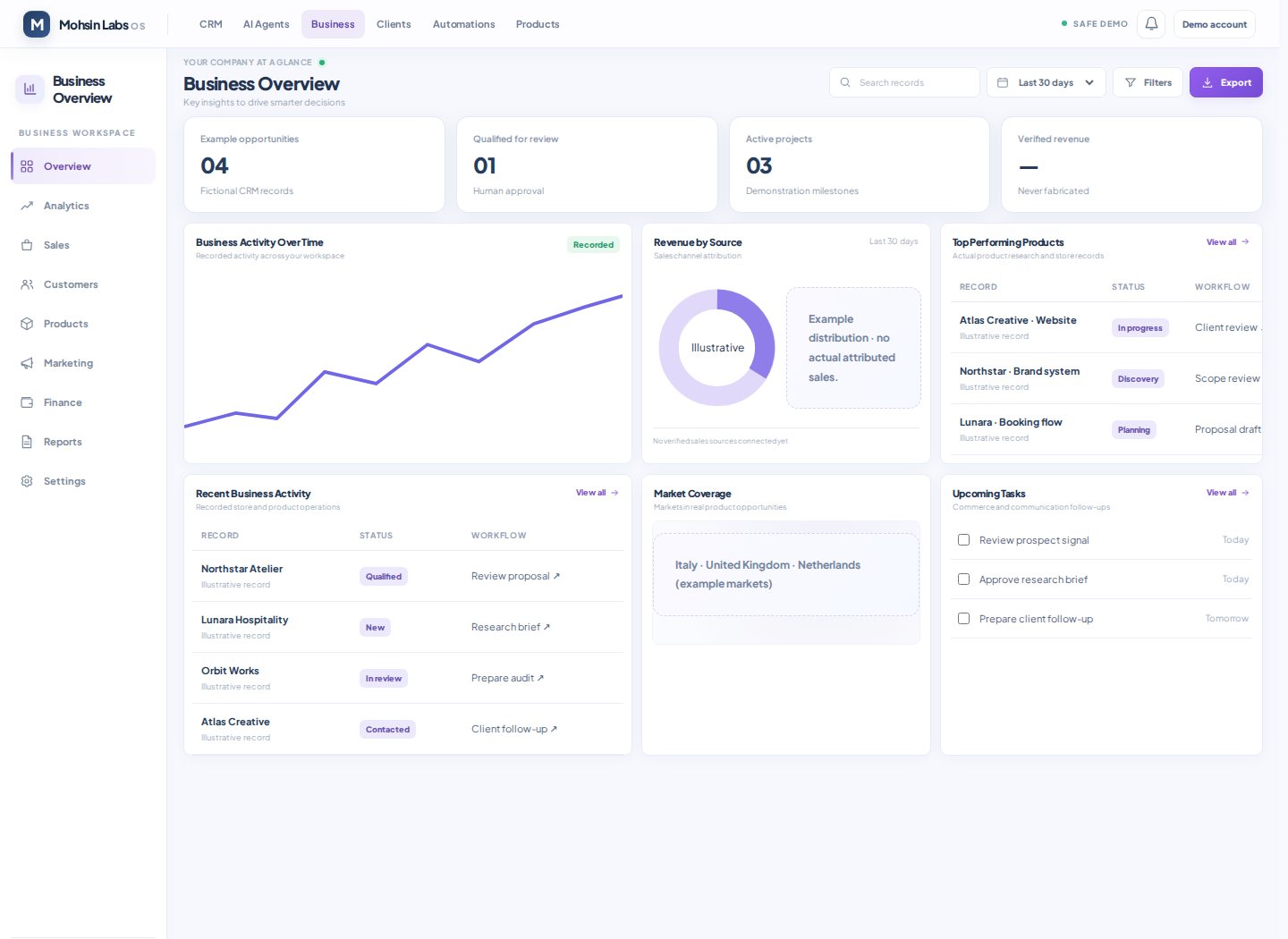Open the Automations tab
Viewport: 1288px width, 939px height.
[x=463, y=24]
